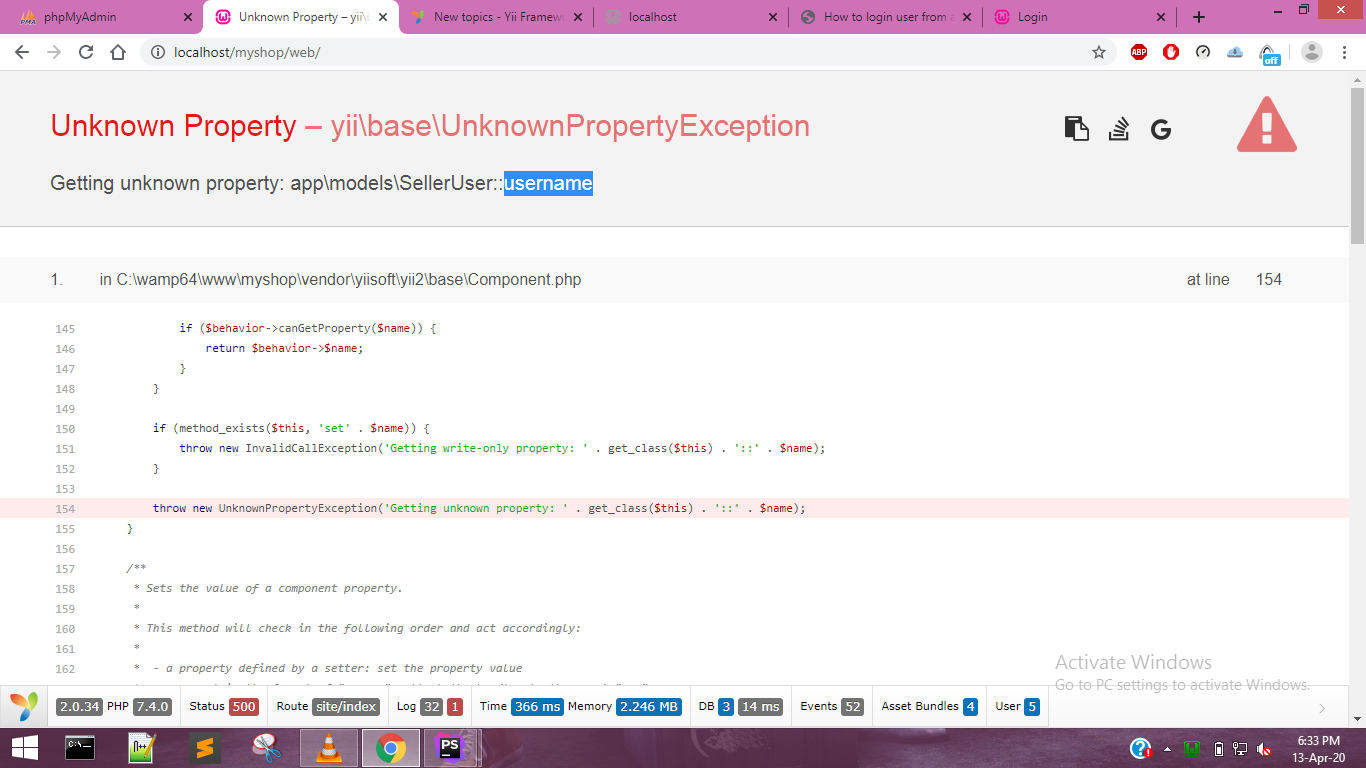Reload the current page
This screenshot has height=768, width=1366.
click(x=86, y=52)
